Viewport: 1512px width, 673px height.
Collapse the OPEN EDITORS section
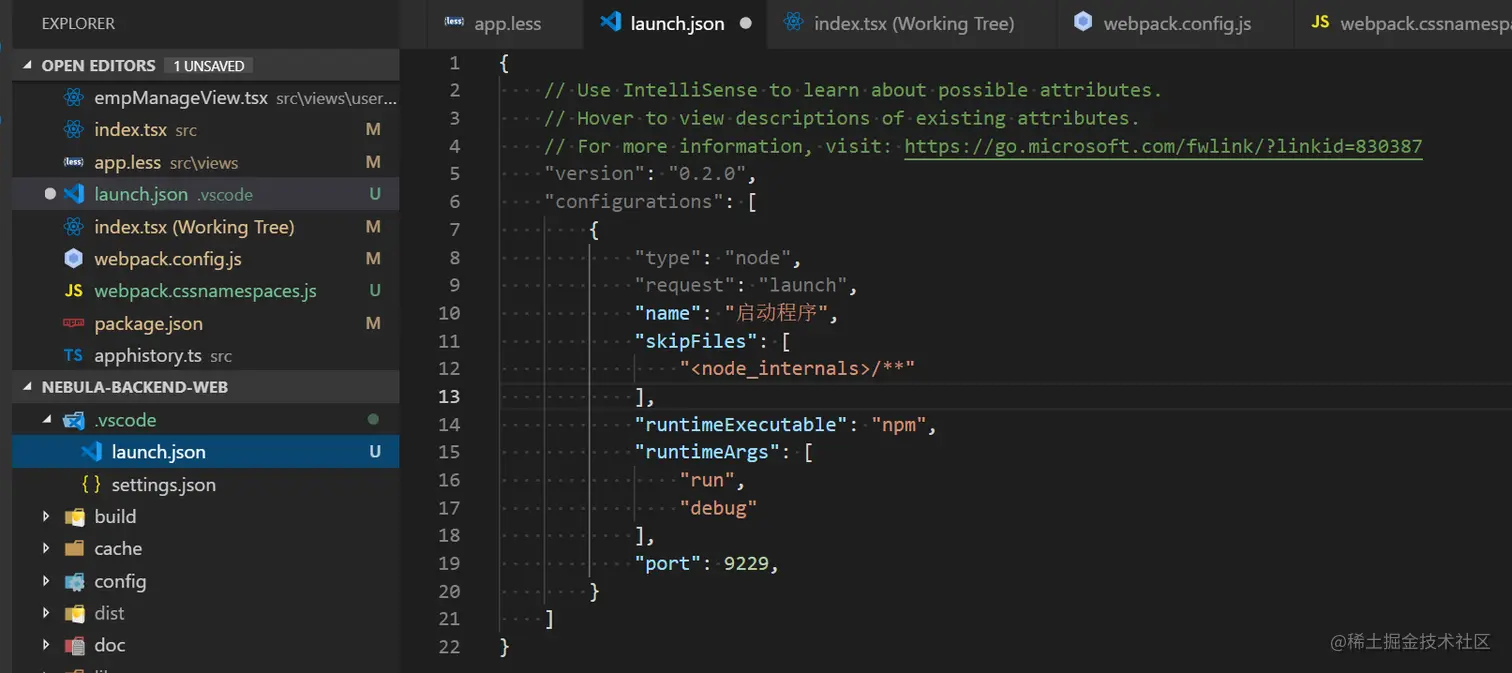tap(29, 65)
